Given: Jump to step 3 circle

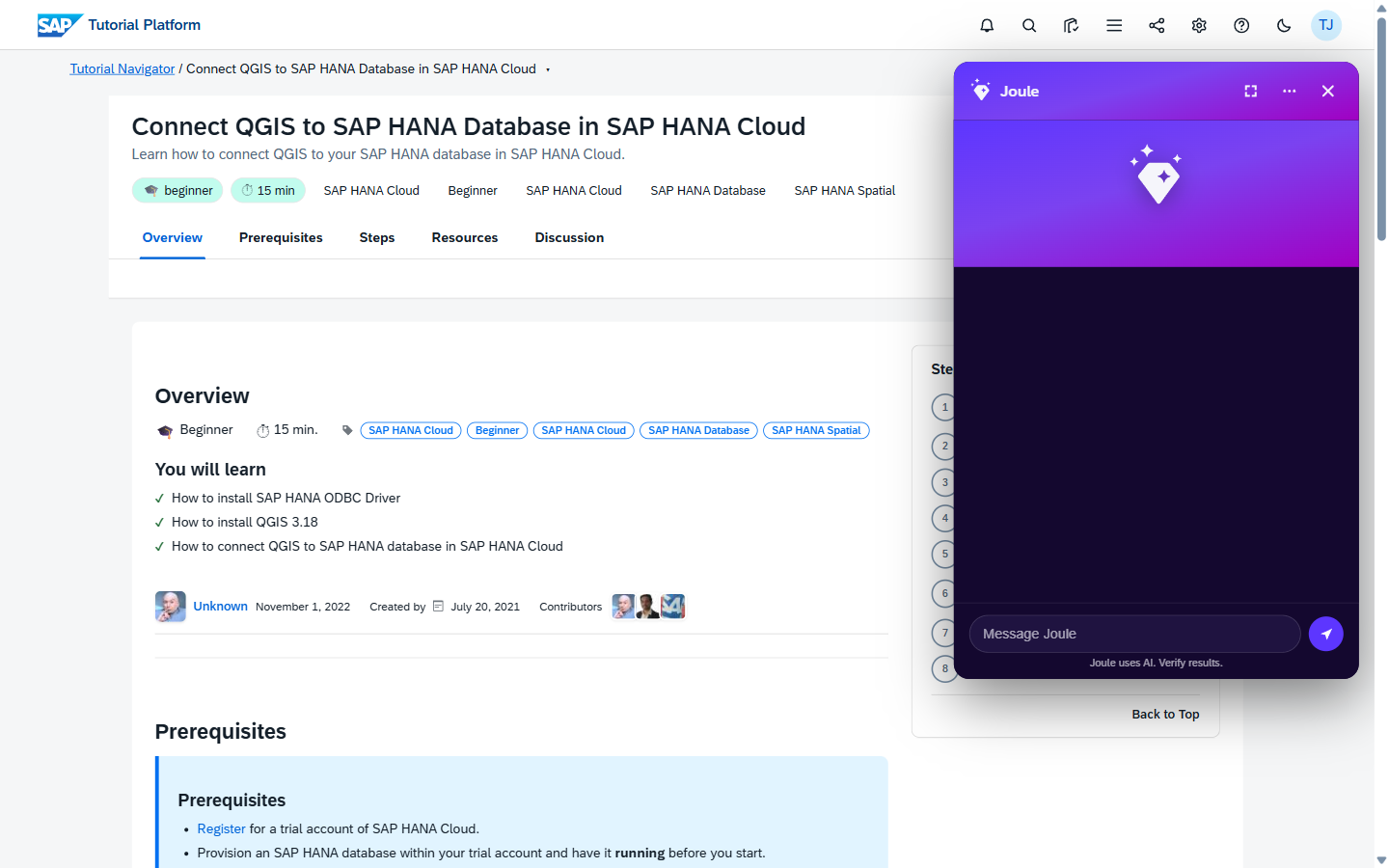Looking at the screenshot, I should tap(944, 482).
